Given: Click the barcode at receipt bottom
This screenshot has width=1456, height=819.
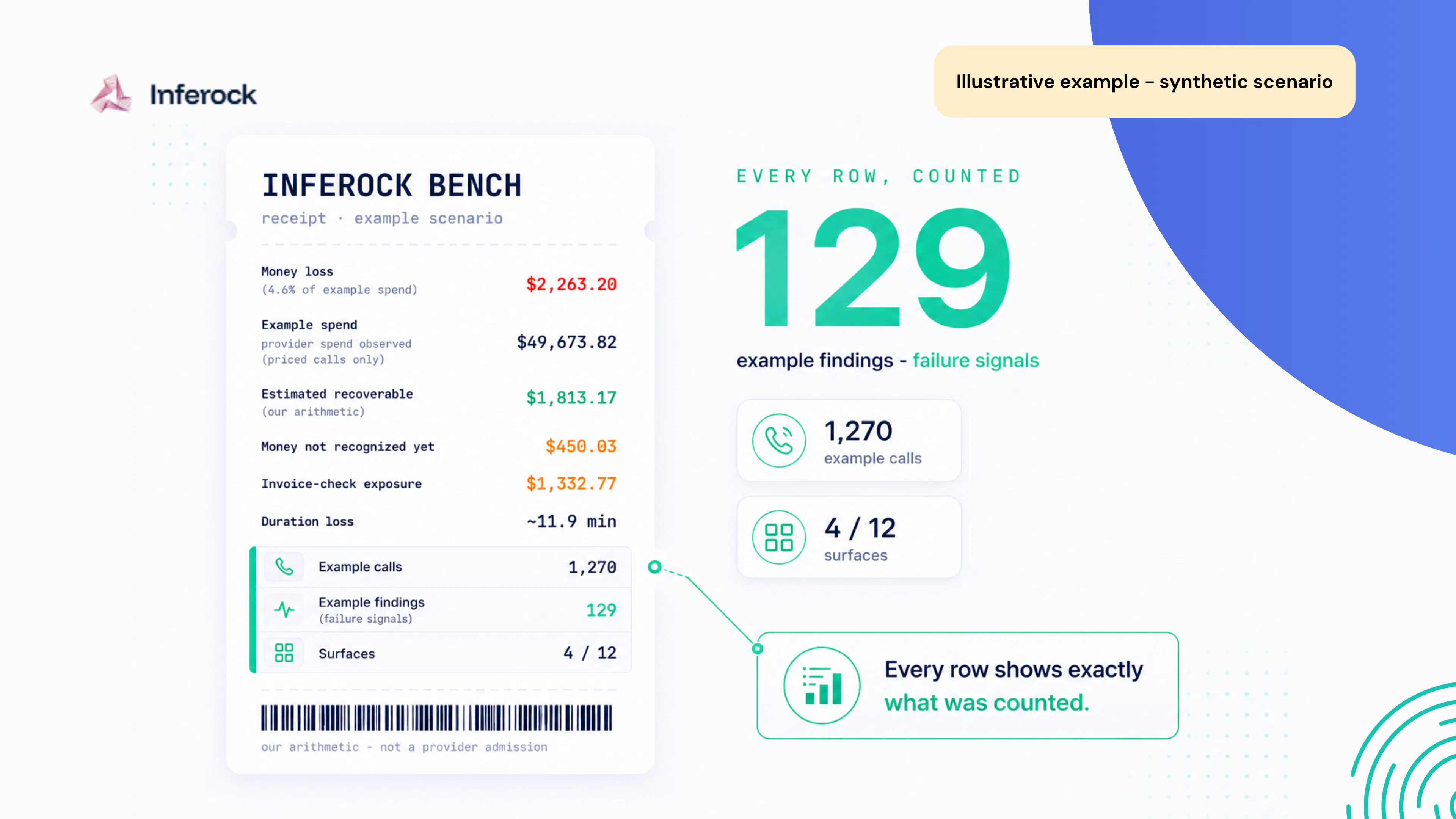Looking at the screenshot, I should (x=436, y=718).
